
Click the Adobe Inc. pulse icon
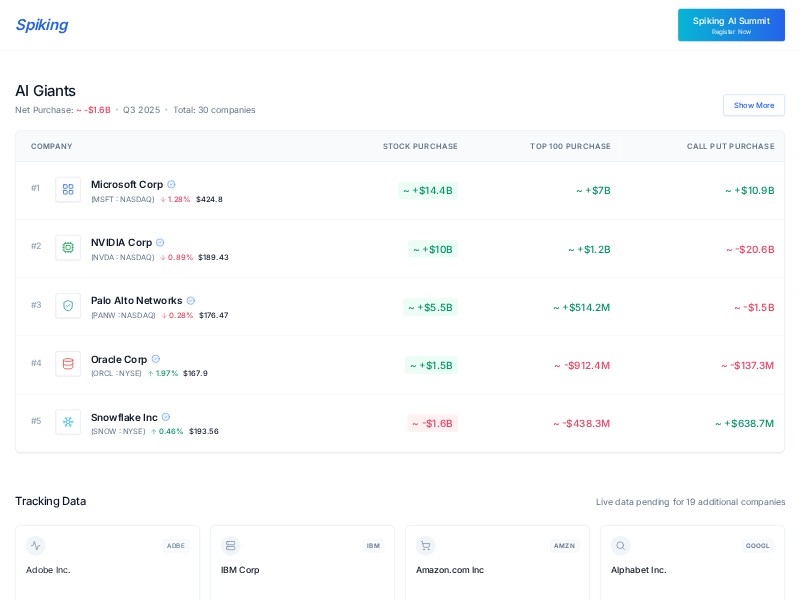pyautogui.click(x=36, y=546)
